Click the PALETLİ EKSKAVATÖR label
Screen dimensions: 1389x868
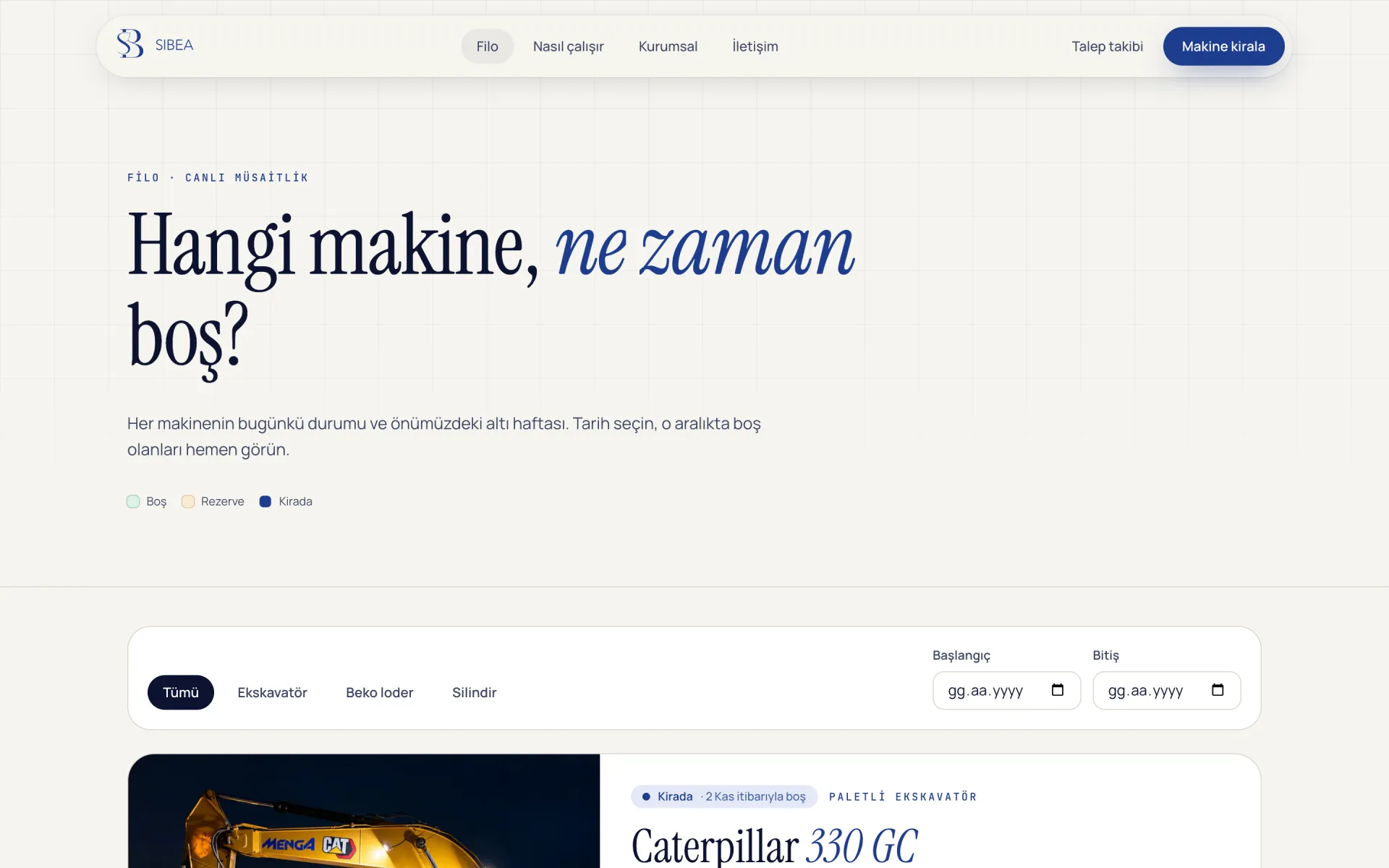click(903, 796)
